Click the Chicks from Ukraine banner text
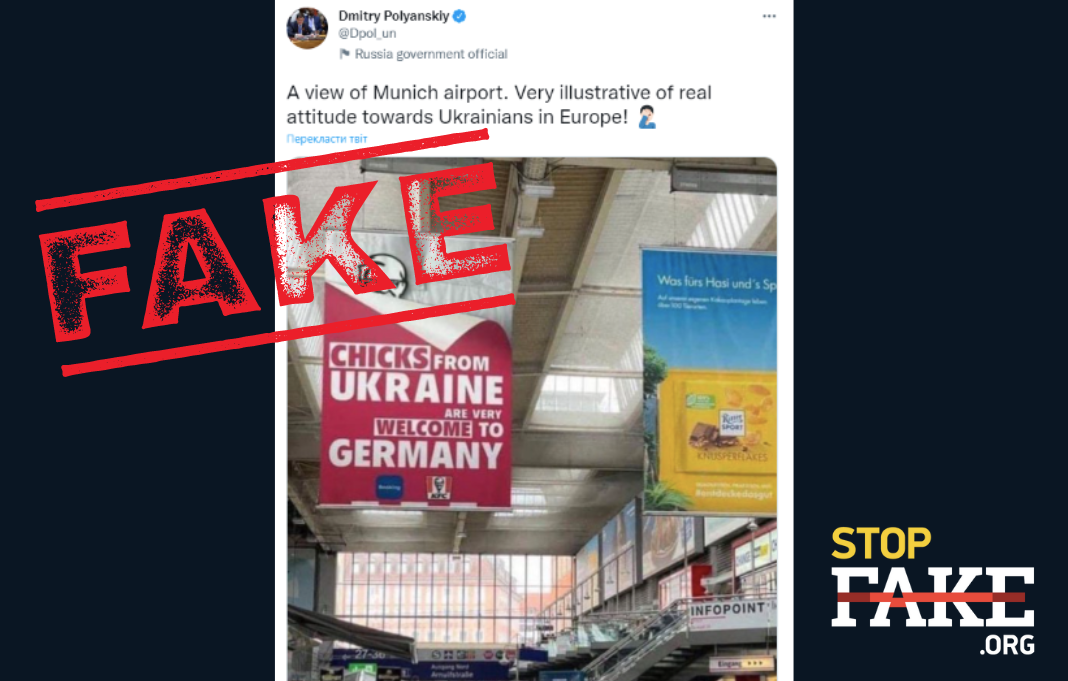 [x=416, y=406]
